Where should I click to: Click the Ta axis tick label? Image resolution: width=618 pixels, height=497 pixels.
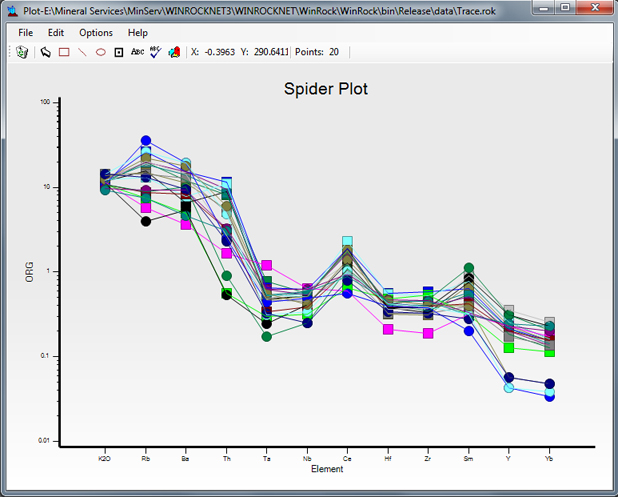pos(267,459)
